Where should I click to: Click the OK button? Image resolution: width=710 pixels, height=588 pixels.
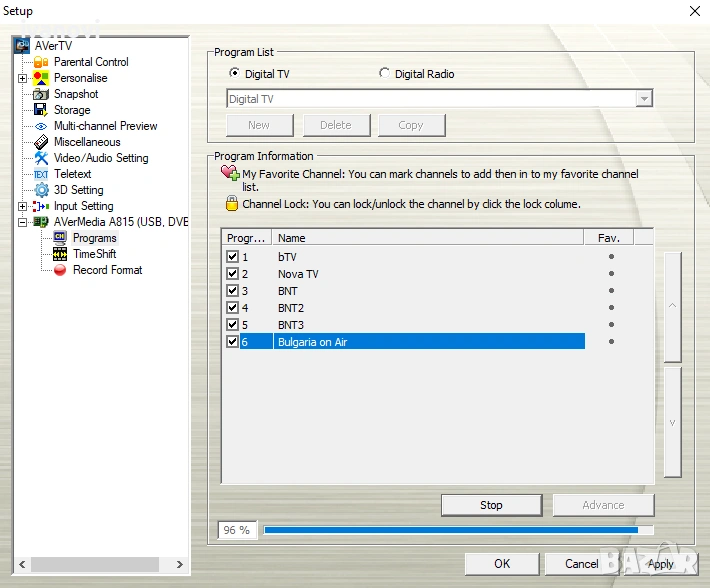[502, 564]
